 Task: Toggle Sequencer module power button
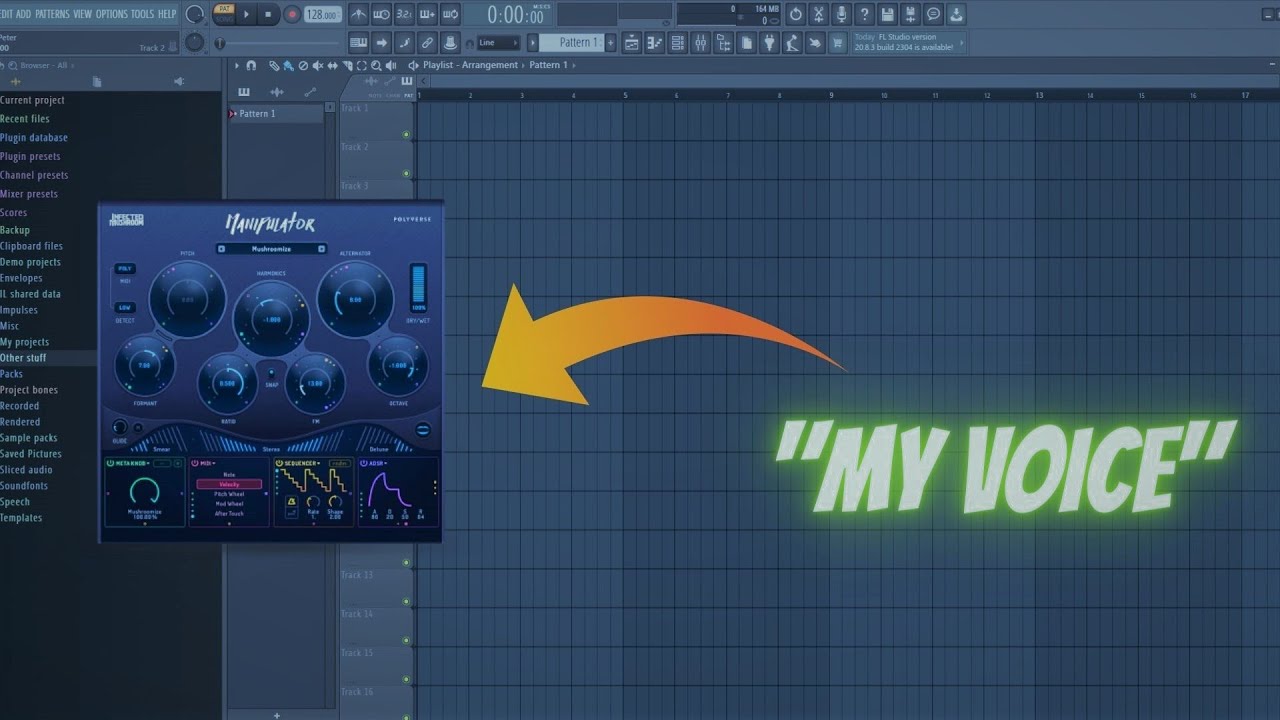coord(279,463)
